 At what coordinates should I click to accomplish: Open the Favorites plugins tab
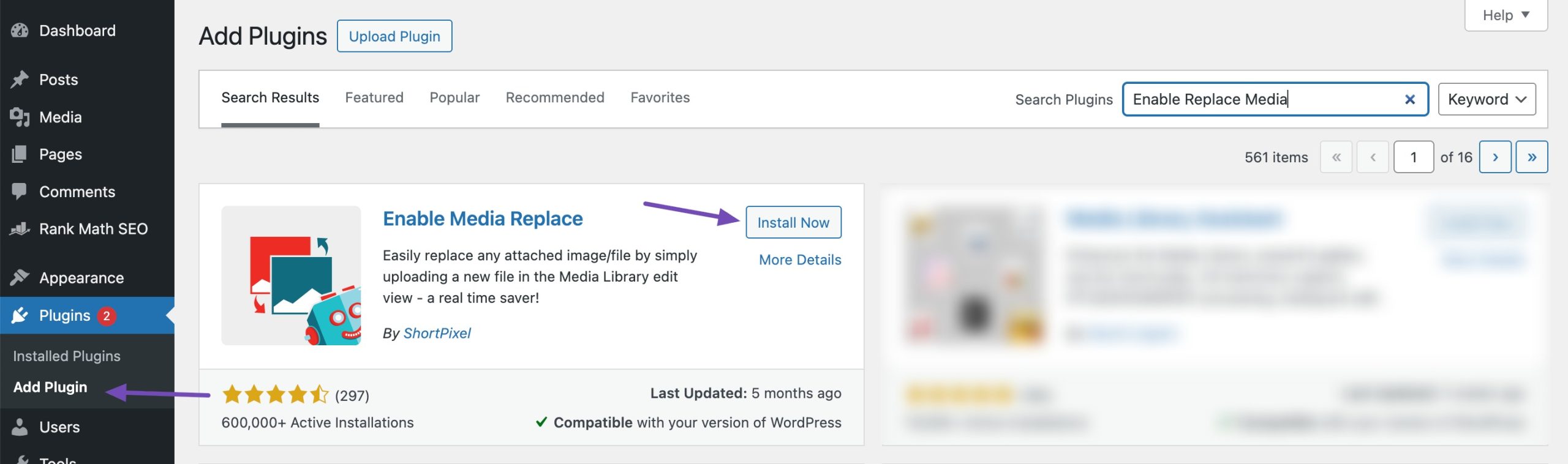660,98
